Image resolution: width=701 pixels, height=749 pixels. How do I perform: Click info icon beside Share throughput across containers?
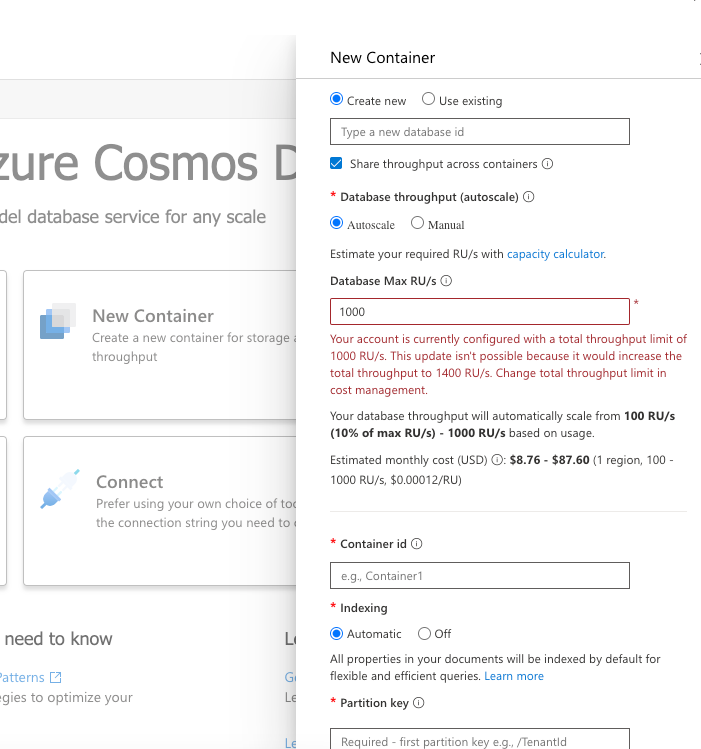548,164
